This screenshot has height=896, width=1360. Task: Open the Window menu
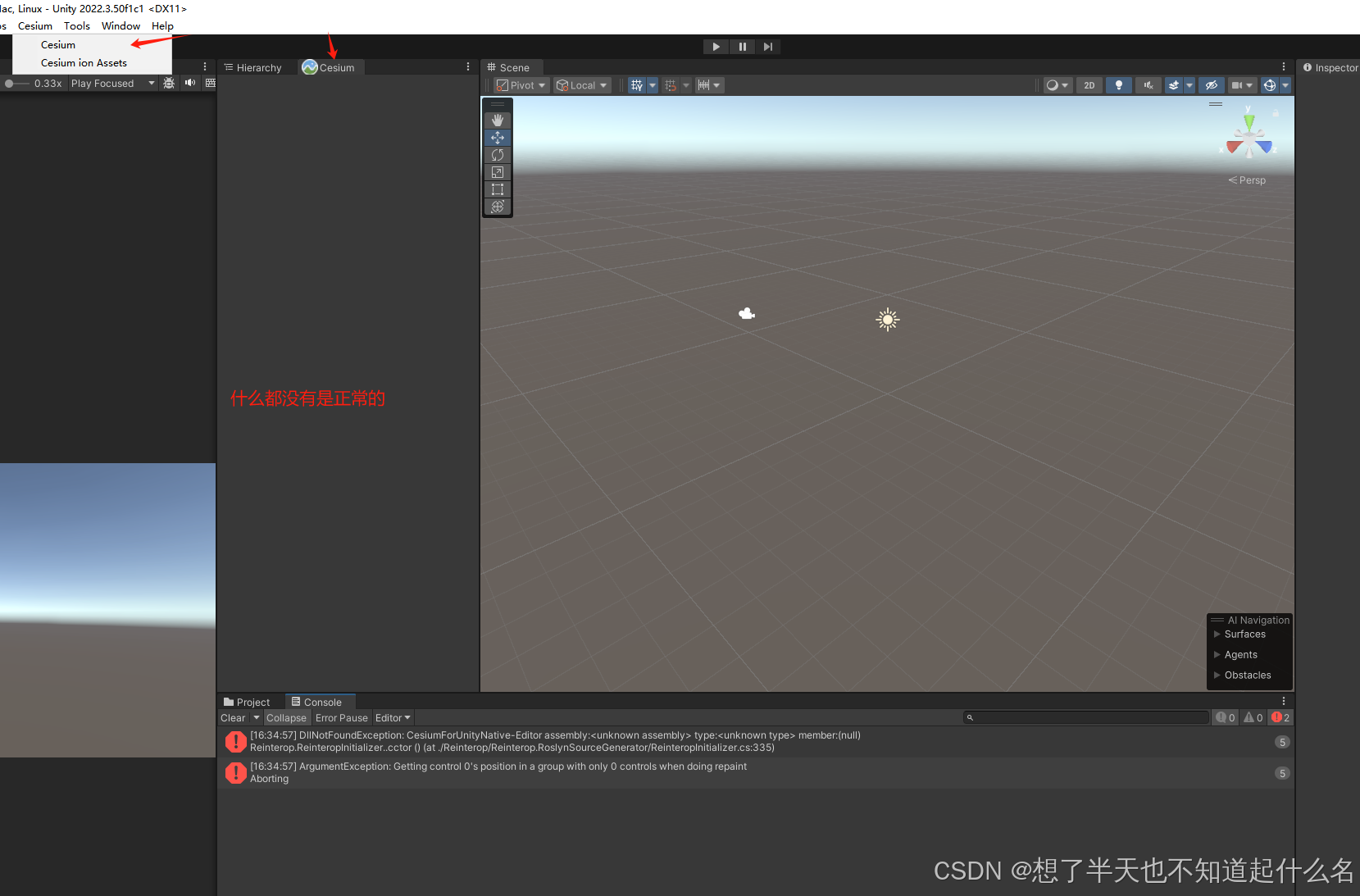(x=121, y=25)
